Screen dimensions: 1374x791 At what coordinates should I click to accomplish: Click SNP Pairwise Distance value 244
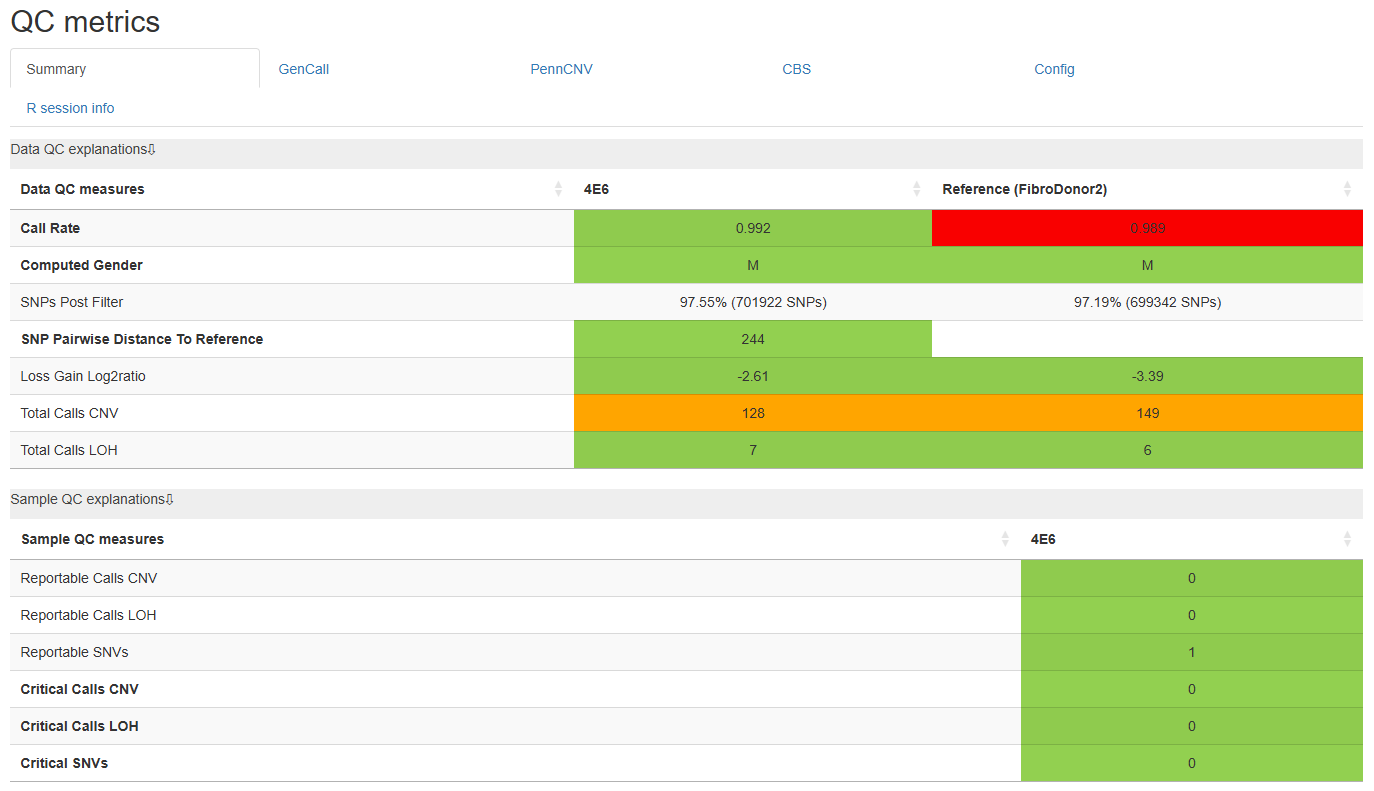tap(753, 339)
